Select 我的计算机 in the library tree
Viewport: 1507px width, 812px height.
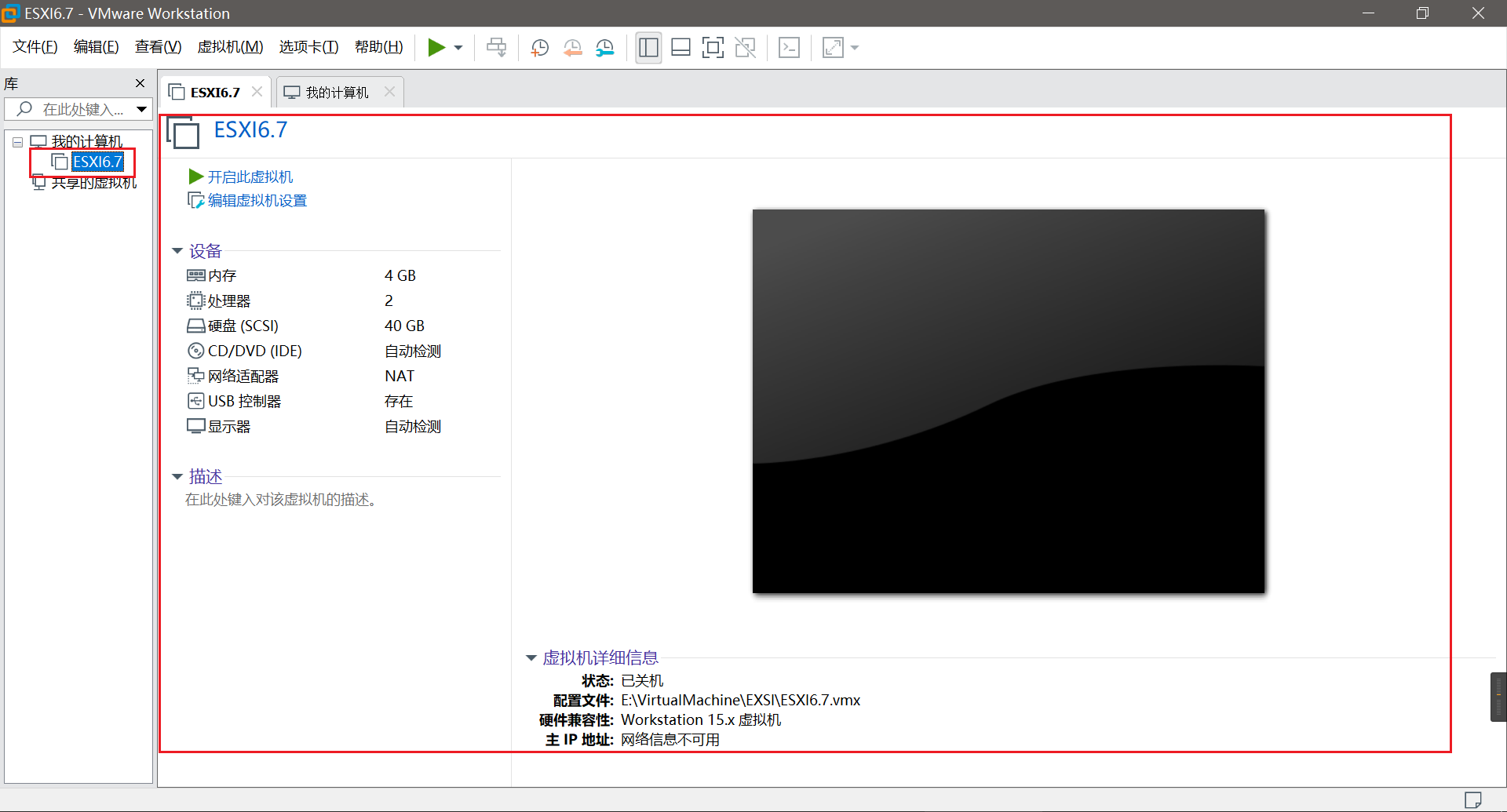[x=86, y=141]
